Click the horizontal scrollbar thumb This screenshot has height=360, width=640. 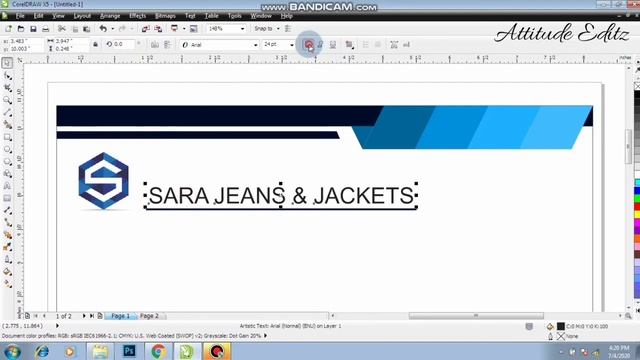[x=476, y=316]
